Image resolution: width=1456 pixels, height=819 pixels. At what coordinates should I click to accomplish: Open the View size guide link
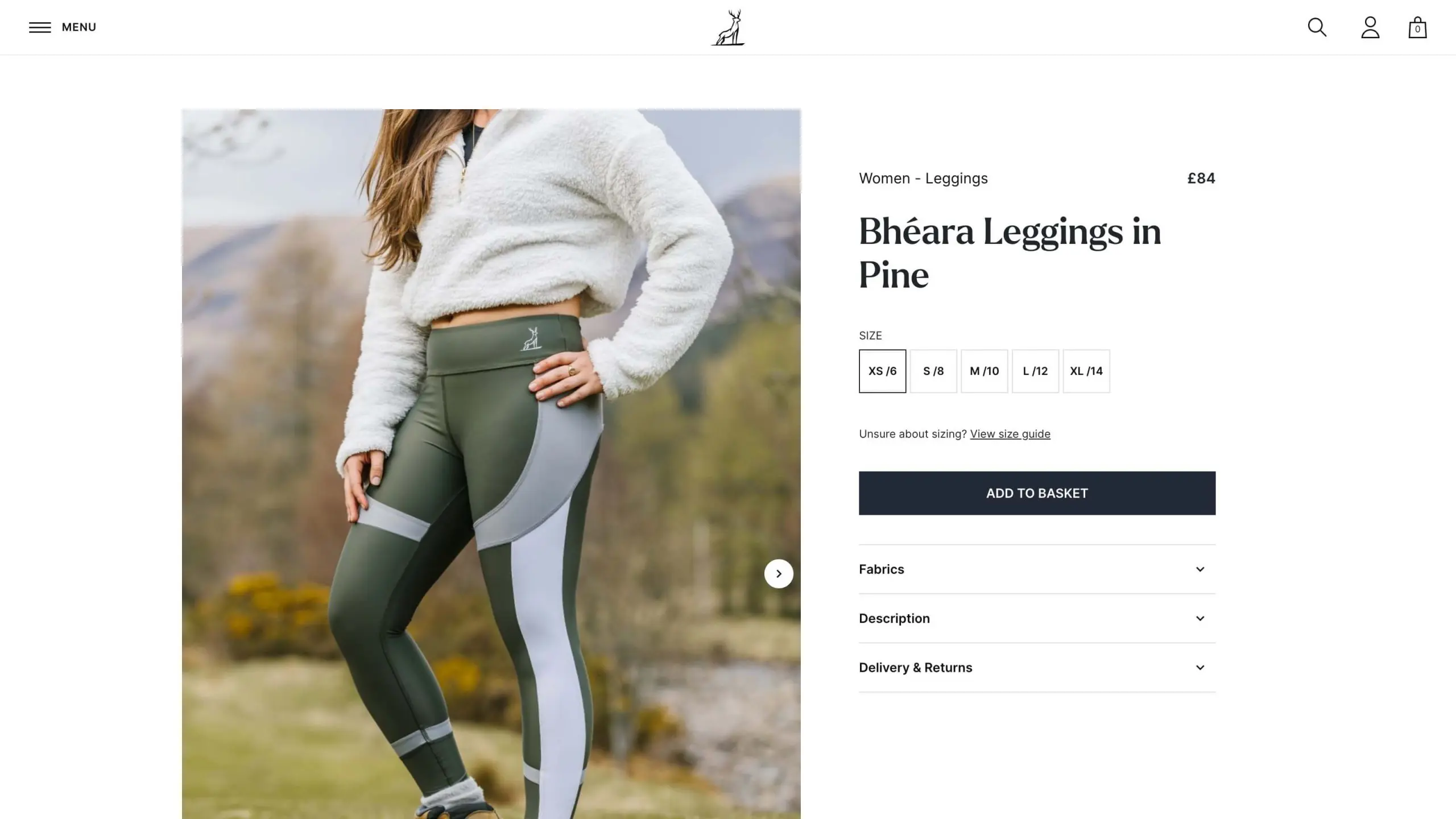pos(1010,434)
